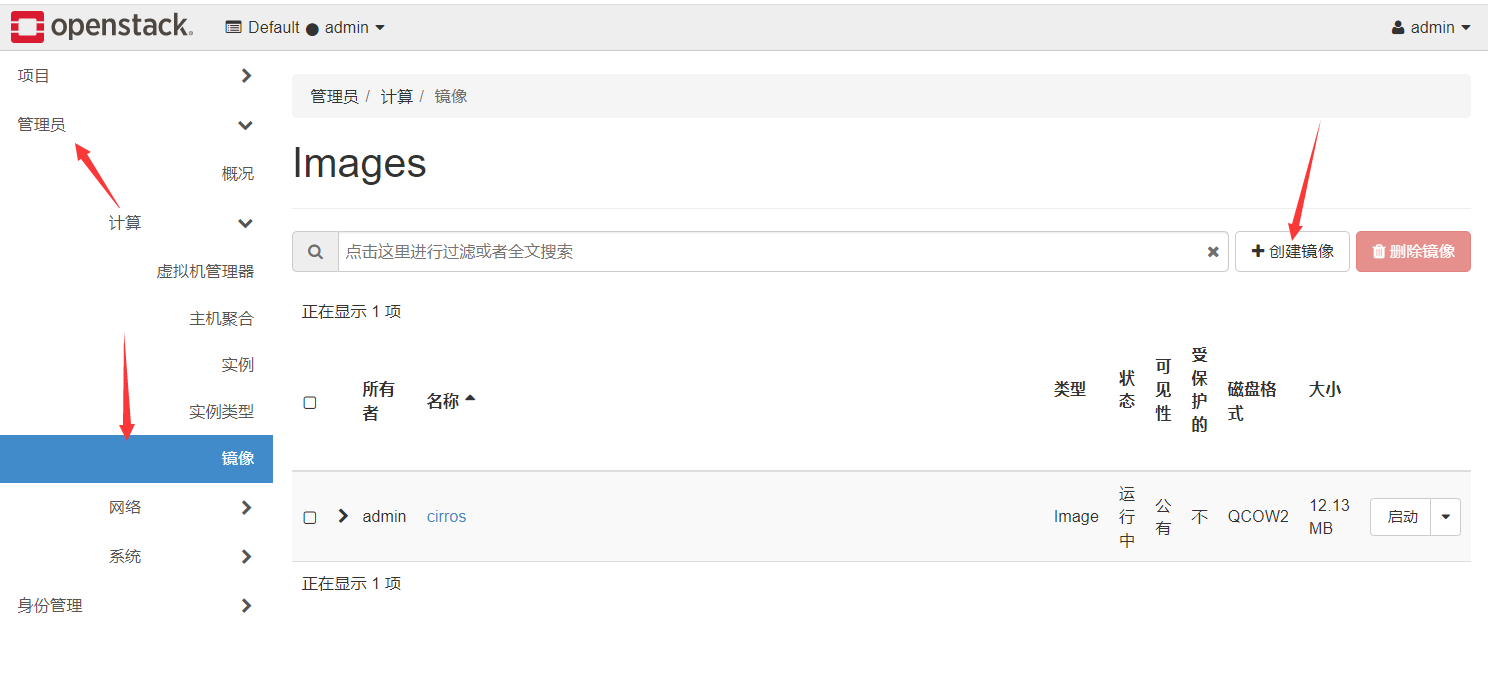This screenshot has width=1488, height=689.
Task: Clear the search field with the X icon
Action: tap(1213, 252)
